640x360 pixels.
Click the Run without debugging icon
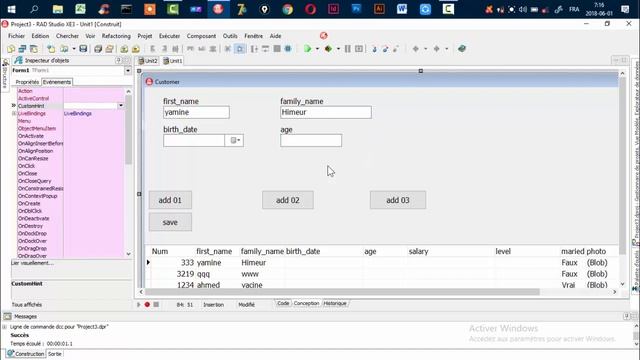(x=328, y=49)
